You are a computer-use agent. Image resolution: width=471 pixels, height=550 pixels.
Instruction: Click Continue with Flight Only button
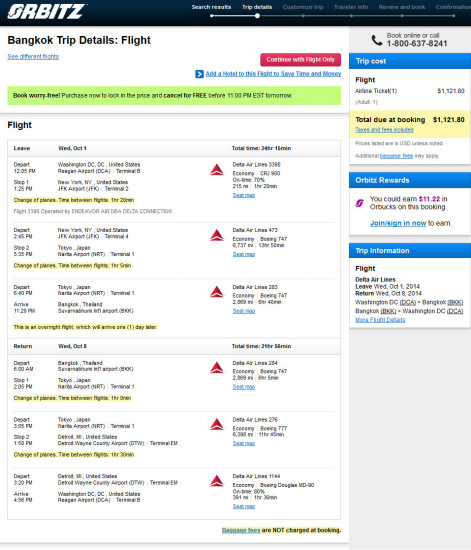tap(301, 60)
